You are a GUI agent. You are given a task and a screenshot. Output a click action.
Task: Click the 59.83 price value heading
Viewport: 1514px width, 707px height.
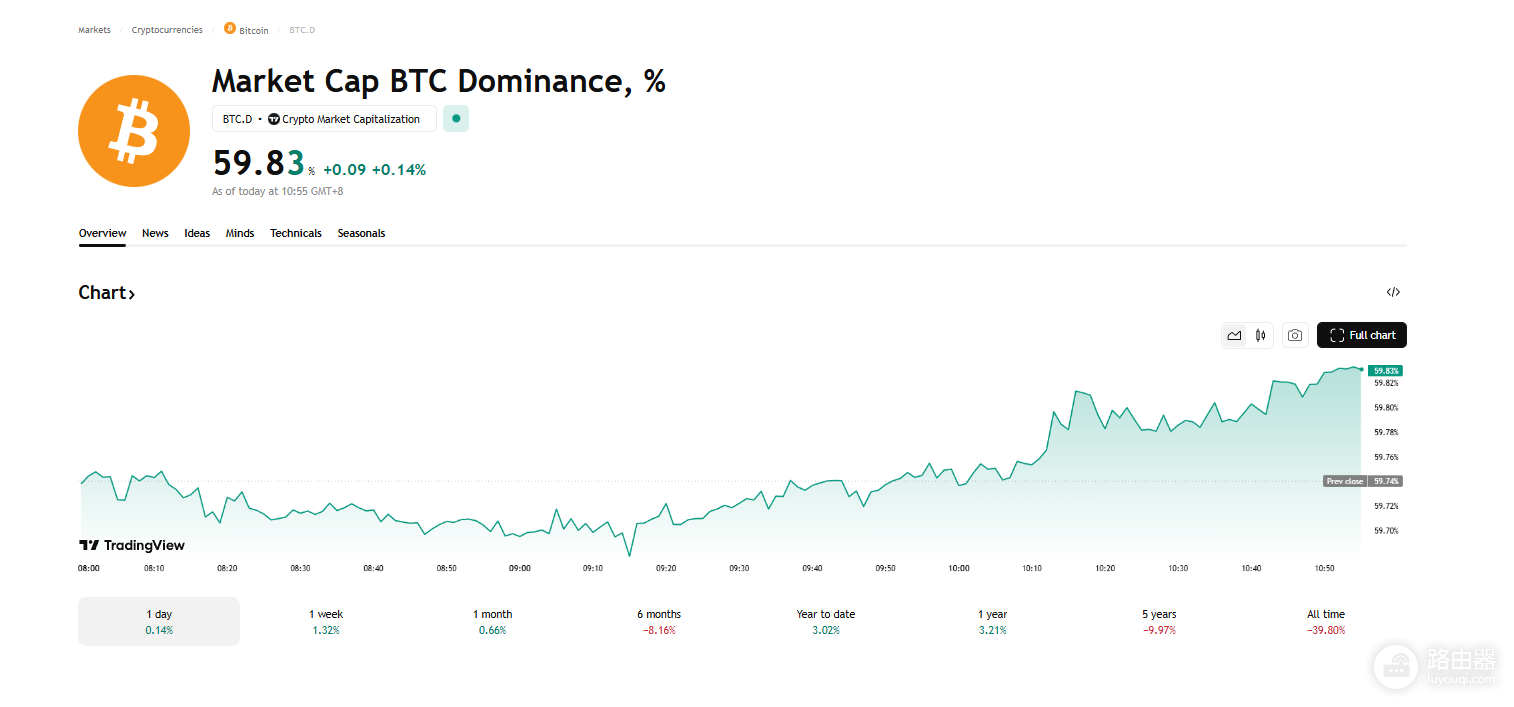click(259, 162)
